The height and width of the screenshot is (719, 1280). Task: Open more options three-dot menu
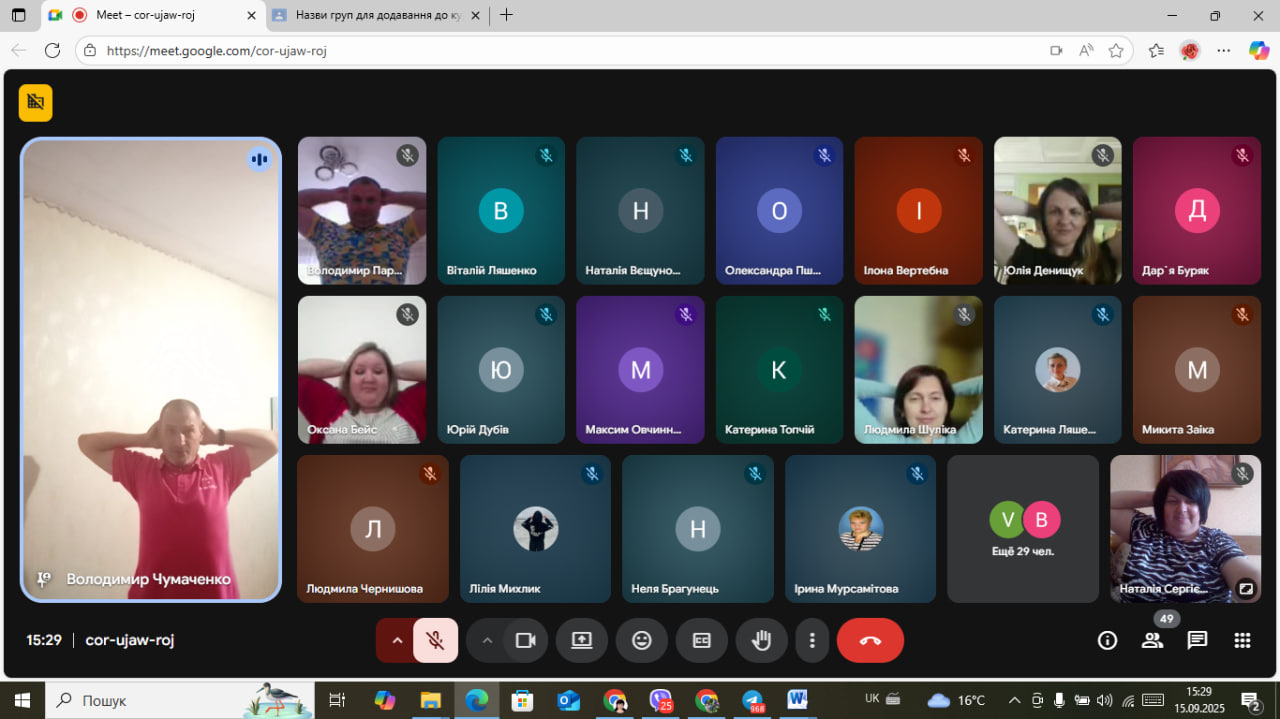point(813,641)
